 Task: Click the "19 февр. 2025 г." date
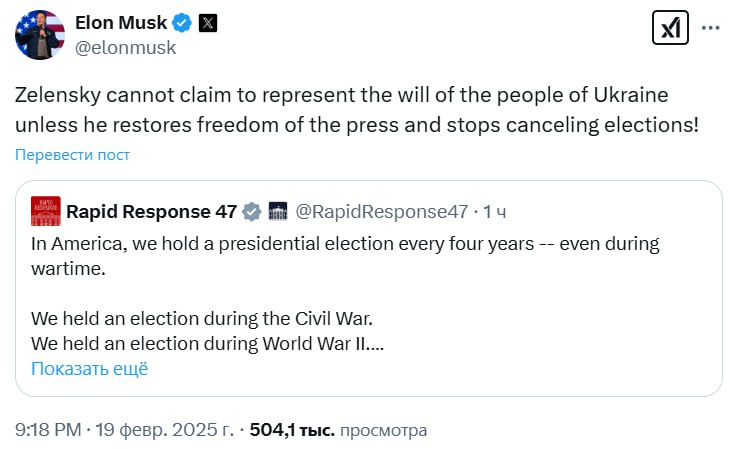165,430
